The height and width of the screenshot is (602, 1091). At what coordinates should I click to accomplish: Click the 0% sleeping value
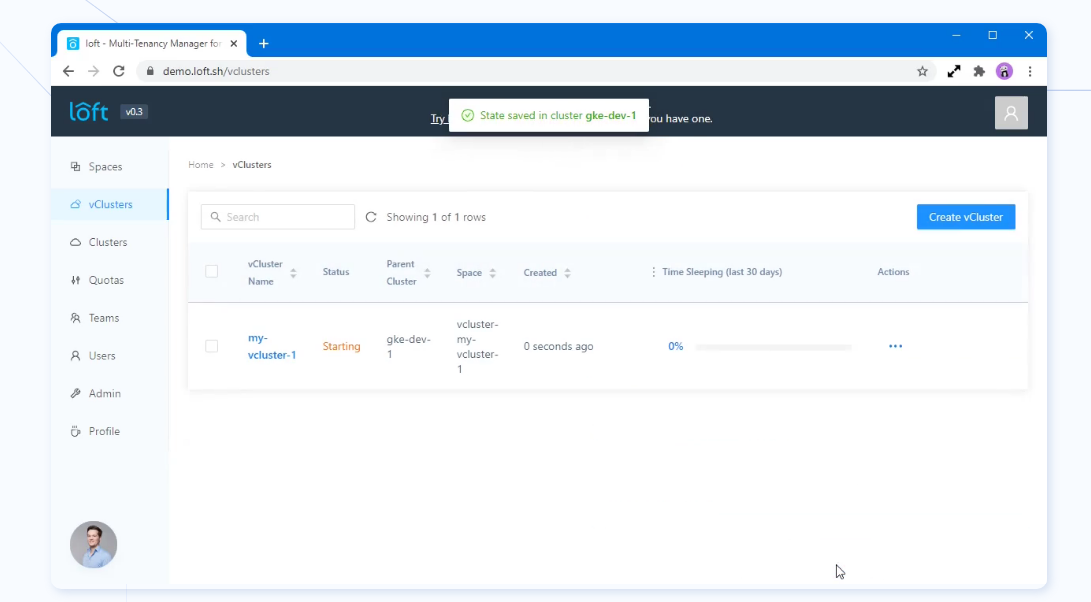click(x=676, y=346)
